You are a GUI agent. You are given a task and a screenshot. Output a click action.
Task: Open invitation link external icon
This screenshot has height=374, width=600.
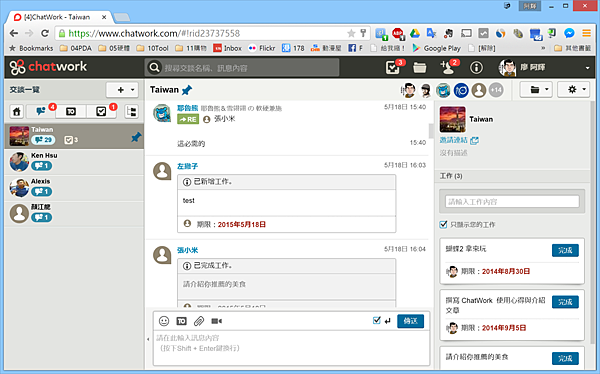(474, 140)
